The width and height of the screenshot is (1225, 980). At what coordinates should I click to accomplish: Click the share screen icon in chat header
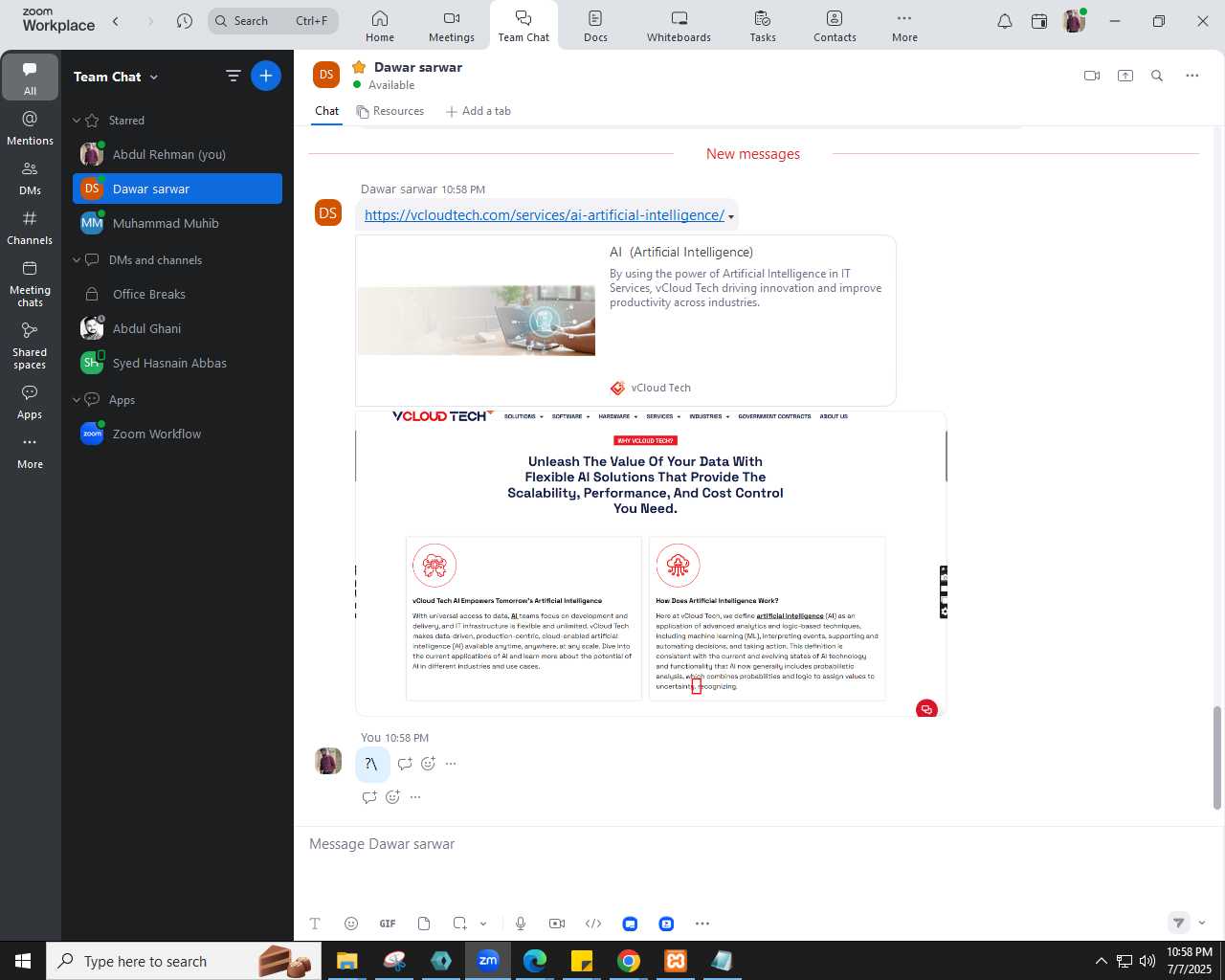[1125, 76]
